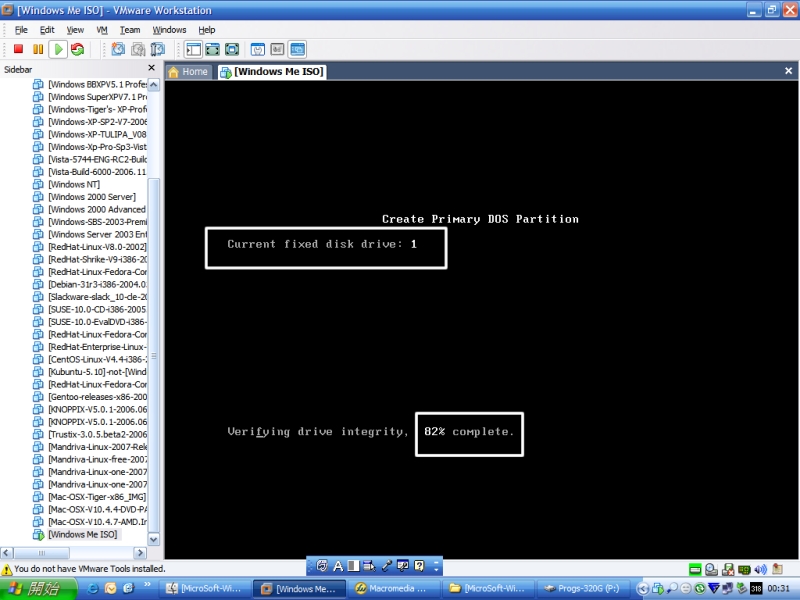Click the network adapter icon in VMware statusbar

pos(744,569)
